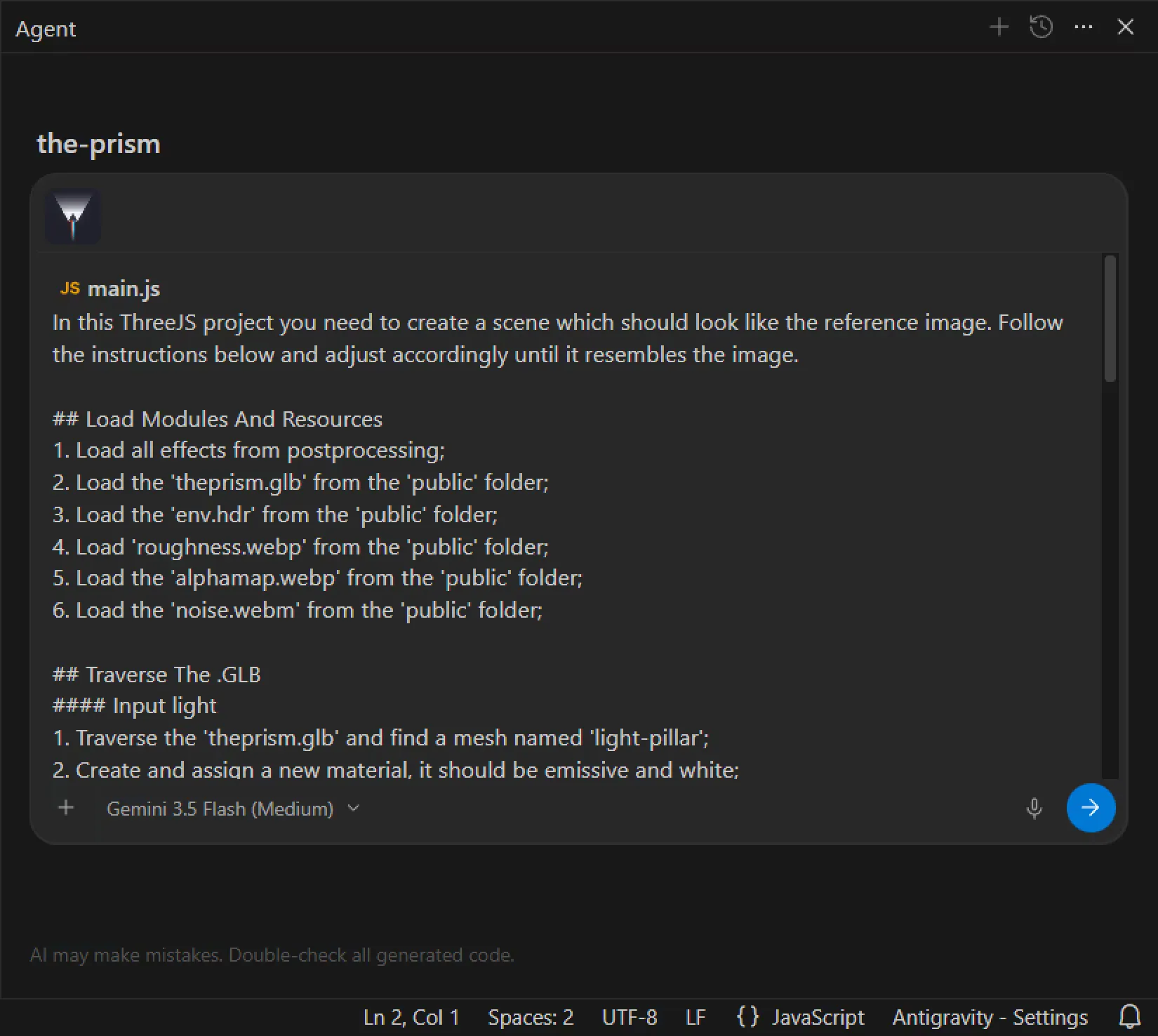
Task: Click the prompt text scrollbar thumb
Action: pyautogui.click(x=1110, y=319)
